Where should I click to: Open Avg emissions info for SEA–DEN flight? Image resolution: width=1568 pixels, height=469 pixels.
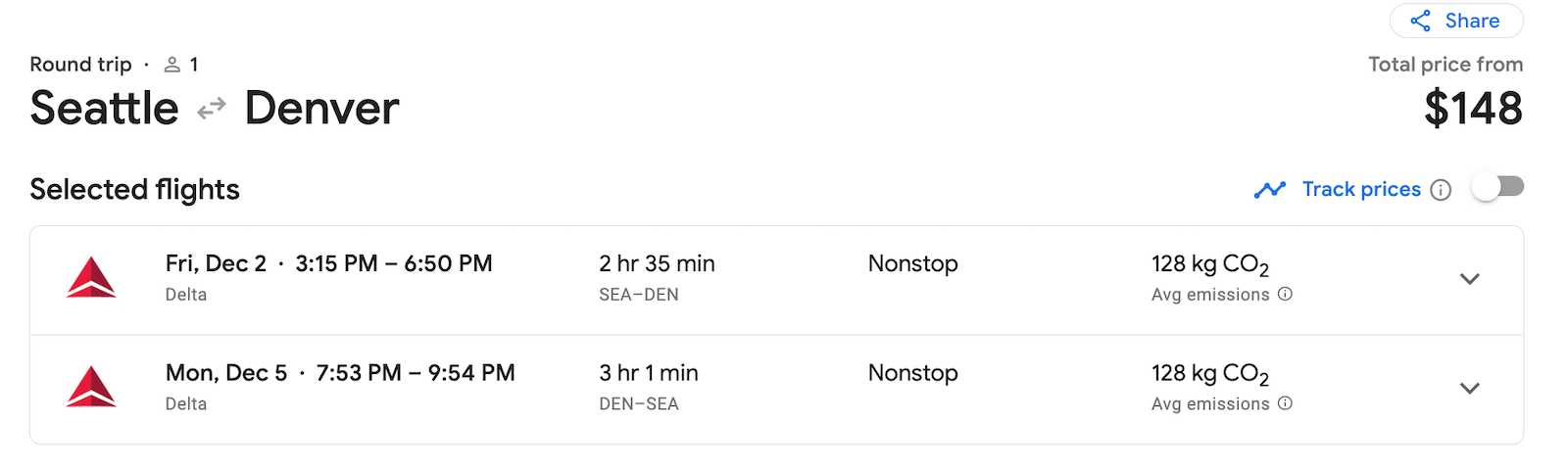coord(1286,294)
